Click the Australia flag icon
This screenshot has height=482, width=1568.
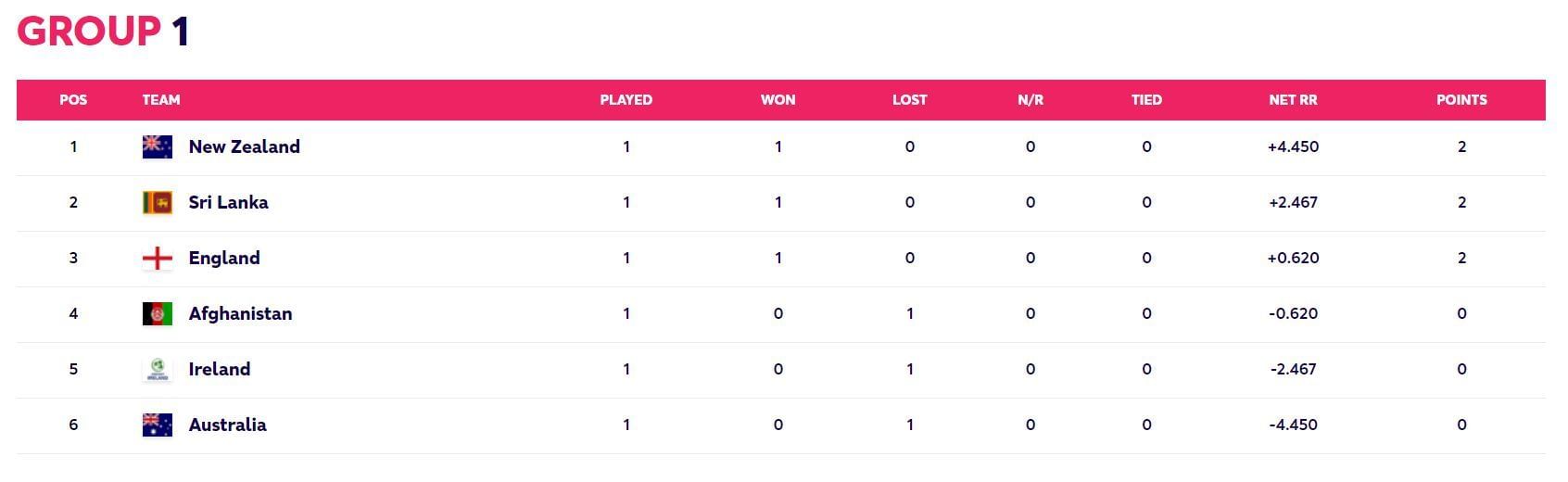(x=158, y=425)
